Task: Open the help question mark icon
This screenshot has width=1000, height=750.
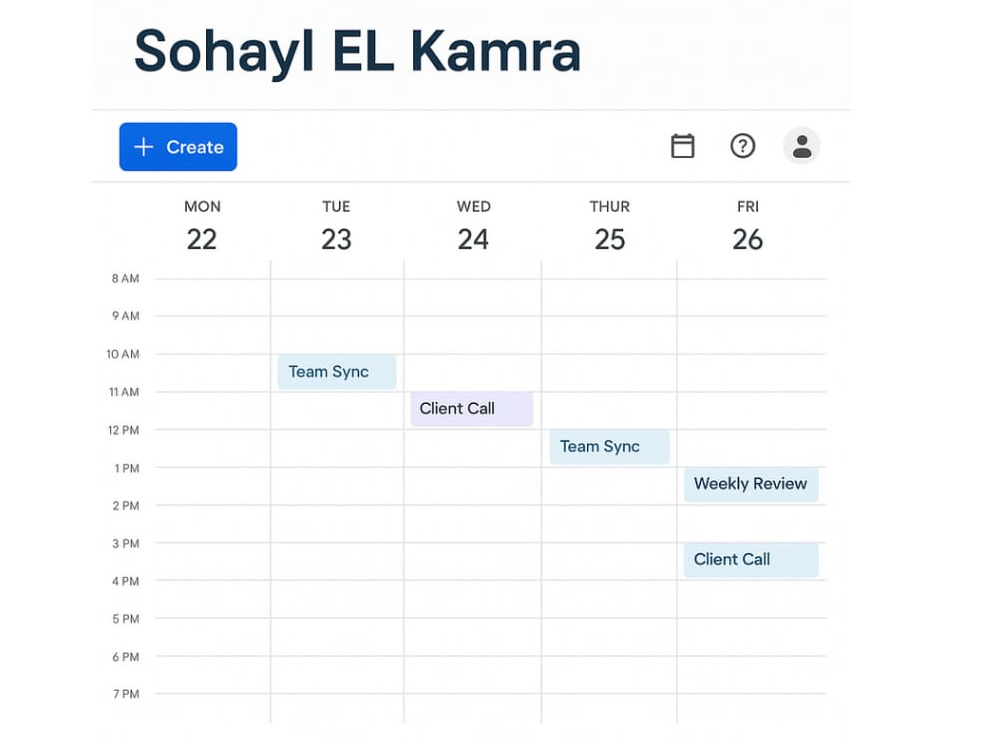Action: point(742,146)
